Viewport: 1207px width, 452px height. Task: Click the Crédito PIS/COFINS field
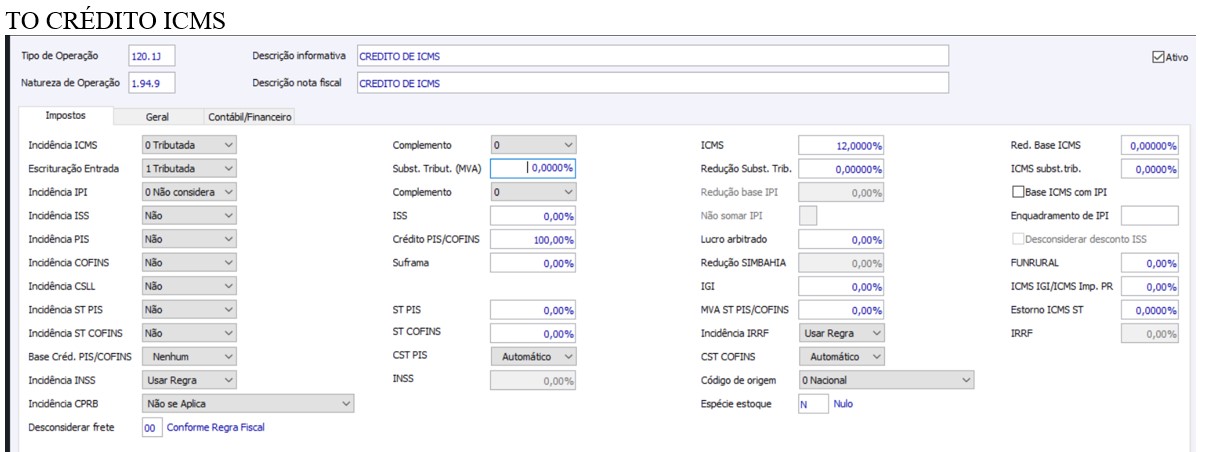[x=534, y=239]
